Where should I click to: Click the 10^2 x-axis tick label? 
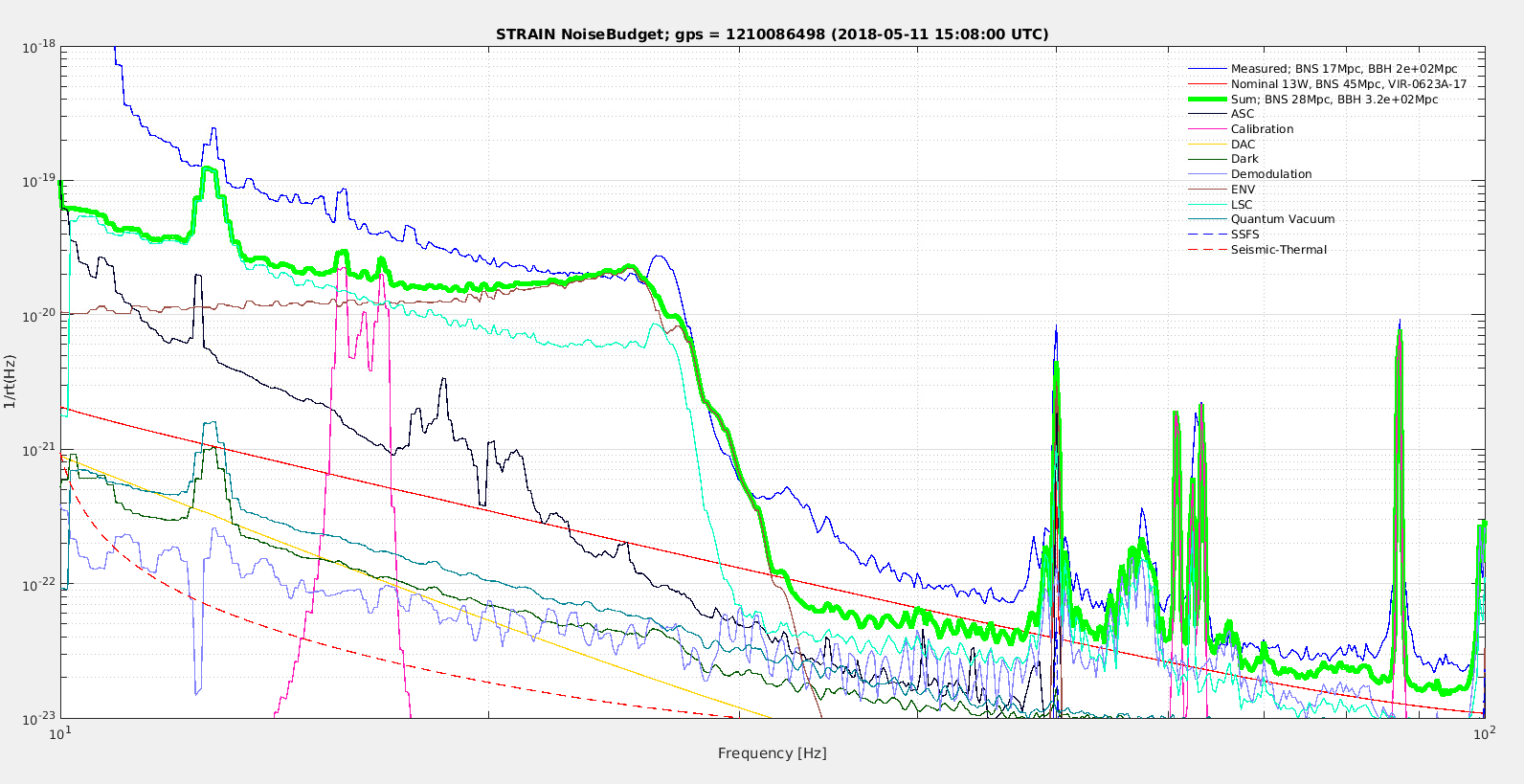pyautogui.click(x=1484, y=733)
